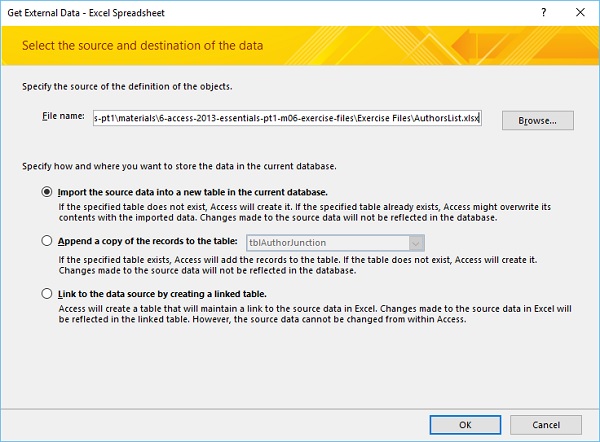Viewport: 600px width, 442px height.
Task: Choose the Append a copy radio button
Action: coord(46,241)
